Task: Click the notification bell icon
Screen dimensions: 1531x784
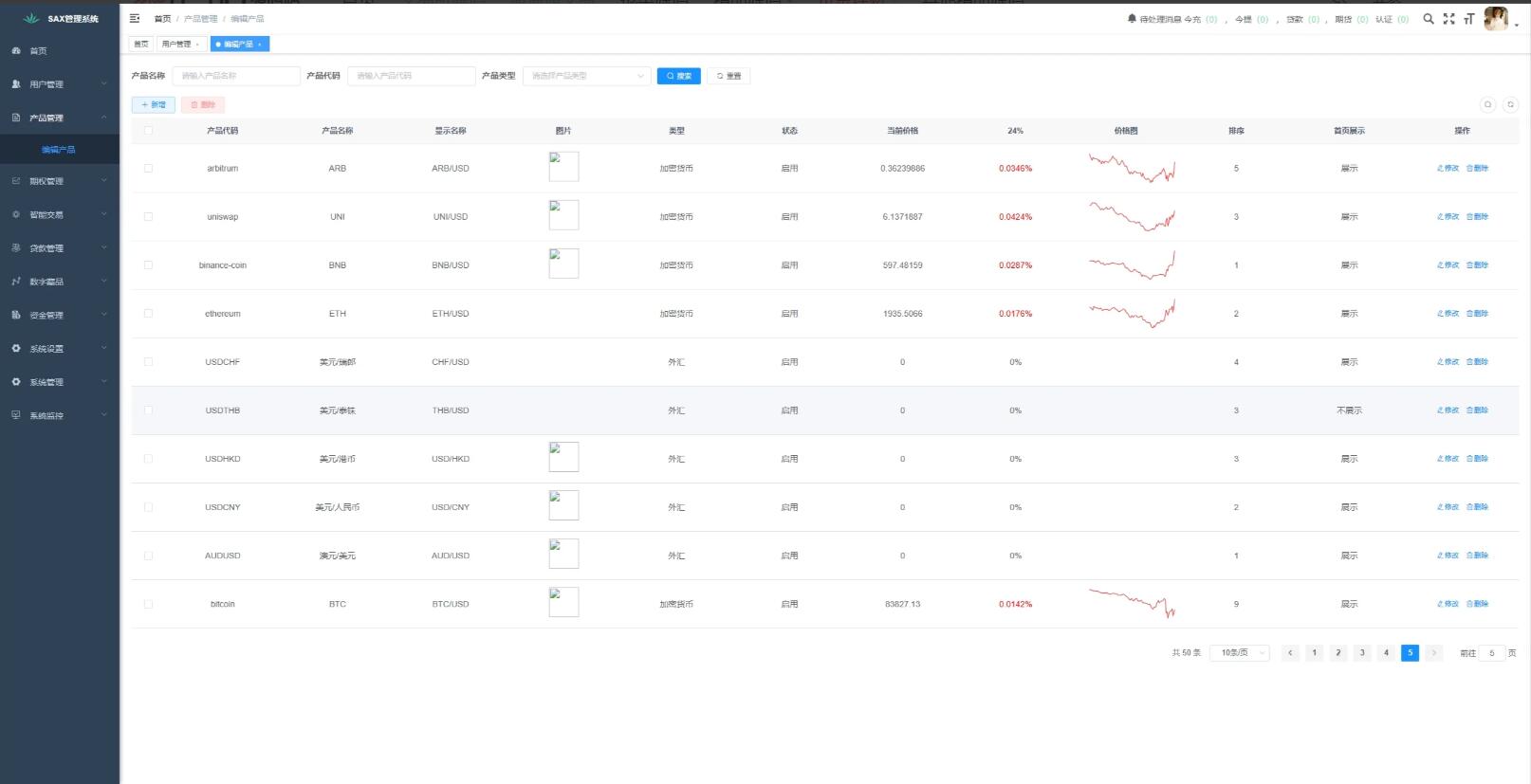Action: pyautogui.click(x=1132, y=19)
